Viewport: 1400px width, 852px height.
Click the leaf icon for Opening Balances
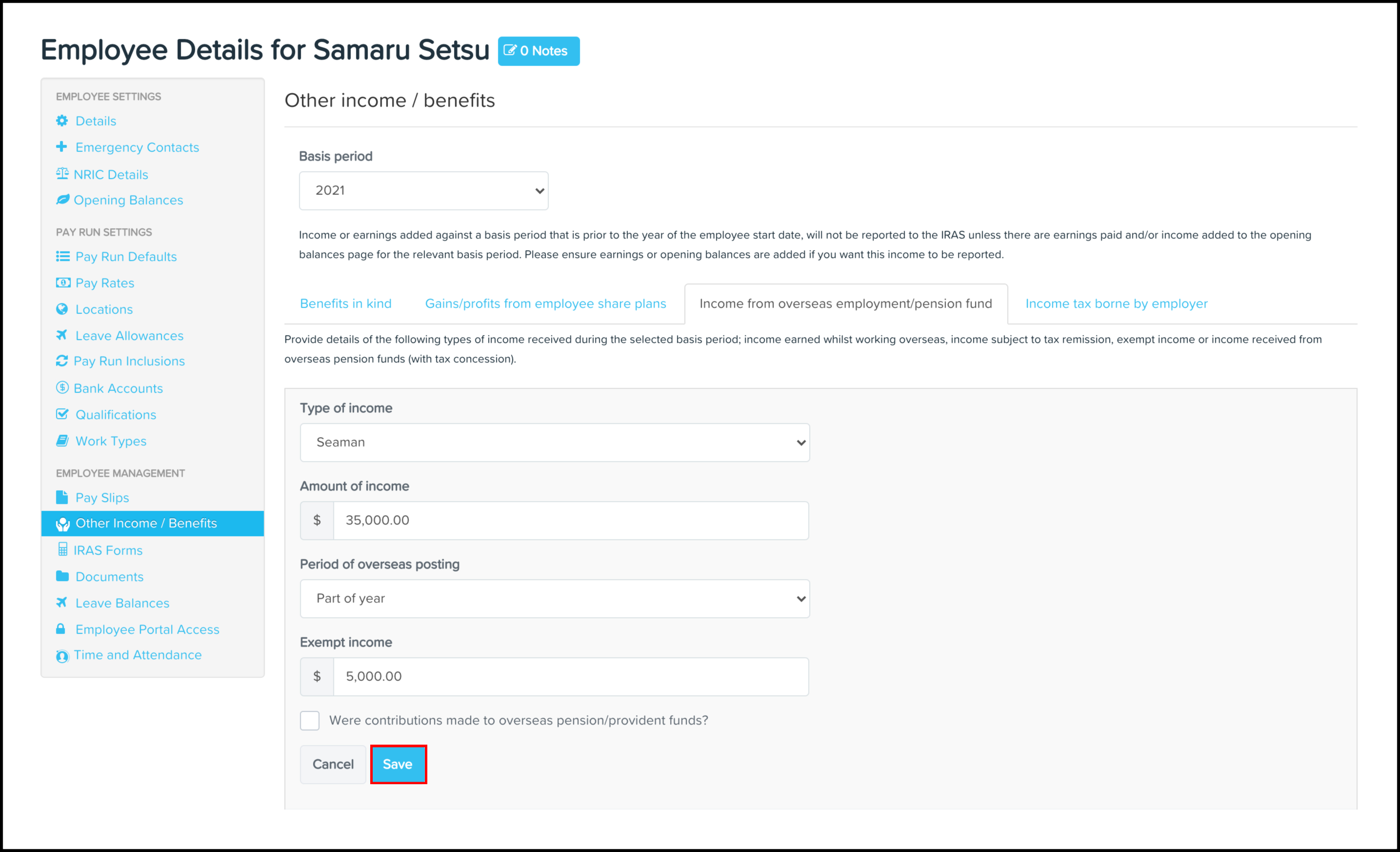tap(62, 200)
